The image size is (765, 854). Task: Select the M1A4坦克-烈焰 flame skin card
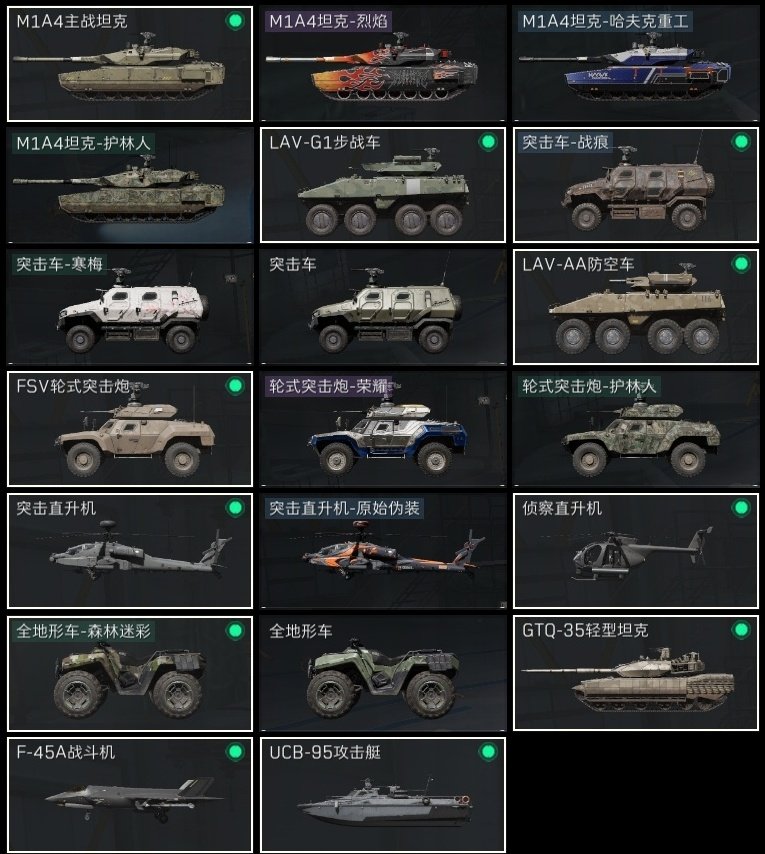383,64
